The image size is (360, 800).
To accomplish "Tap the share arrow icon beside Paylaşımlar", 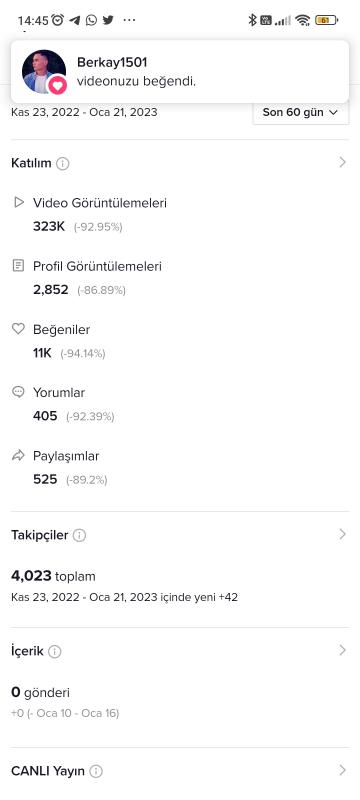I will click(18, 455).
